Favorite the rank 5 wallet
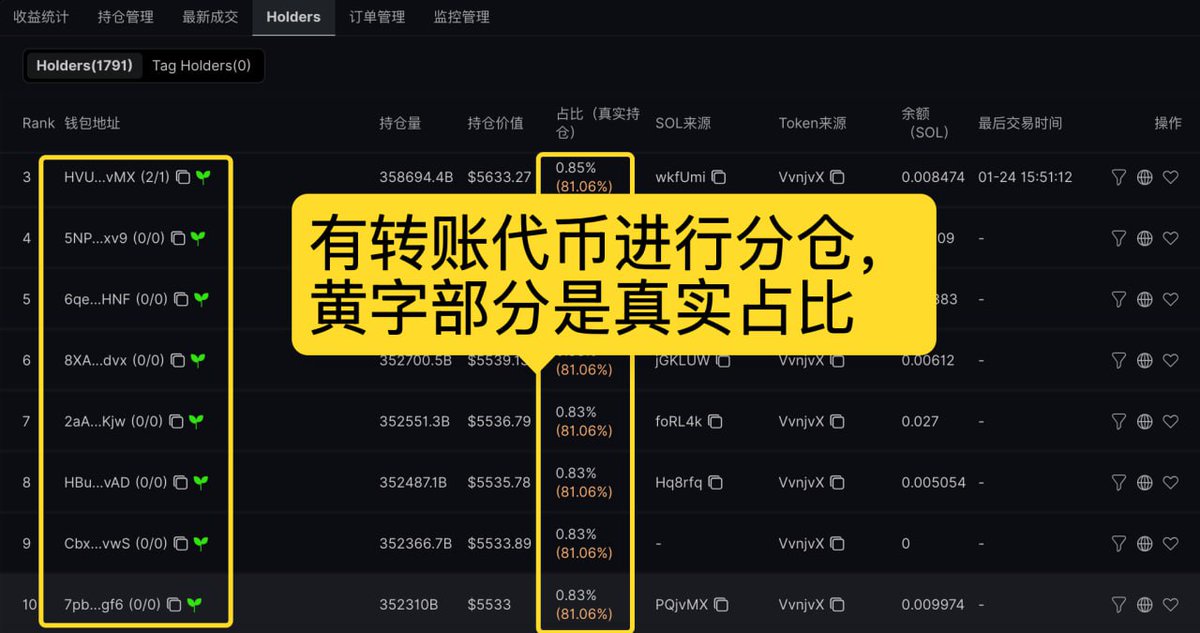1200x633 pixels. click(x=1171, y=299)
